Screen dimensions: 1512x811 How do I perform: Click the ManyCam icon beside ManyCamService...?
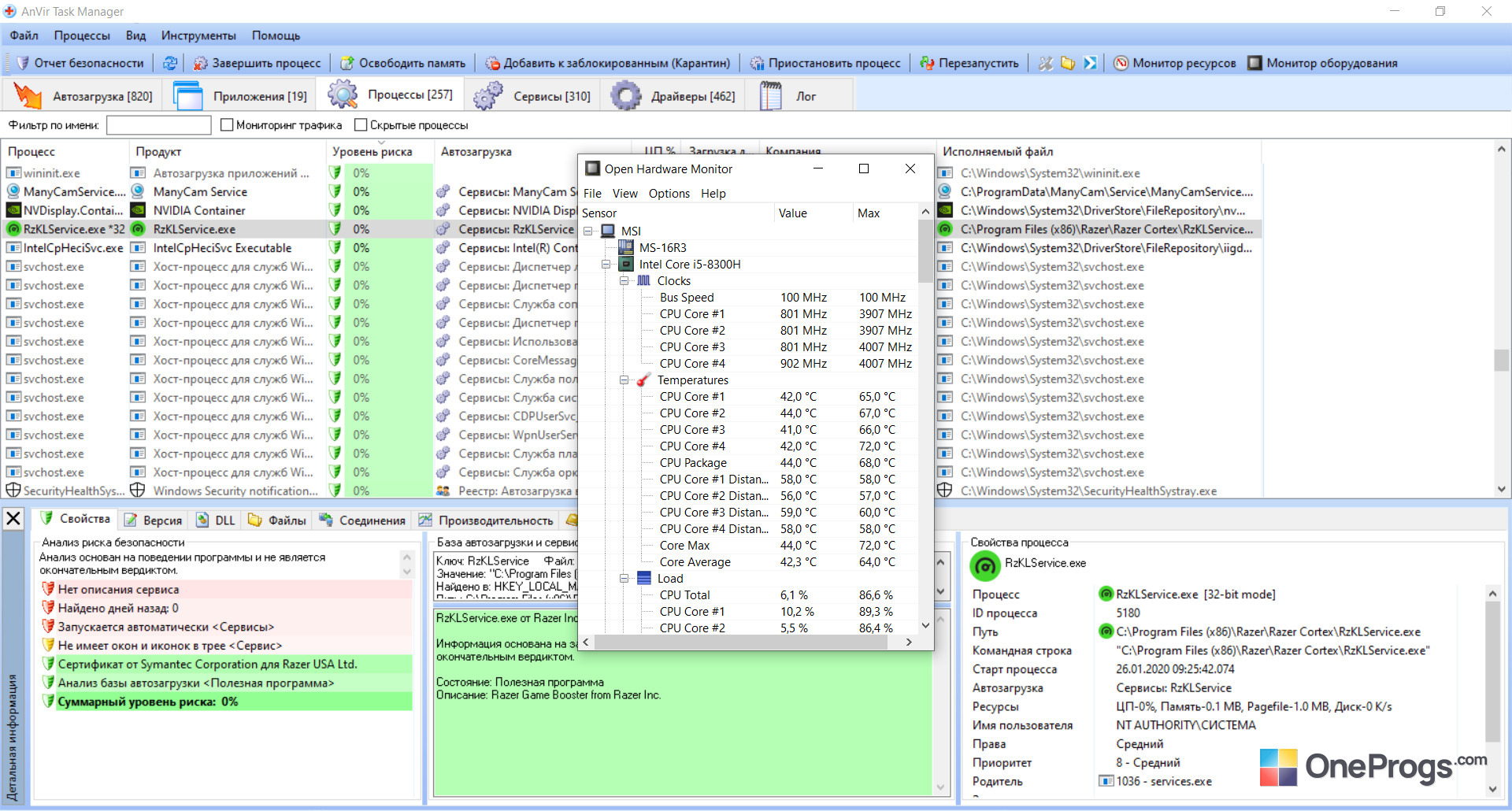13,191
